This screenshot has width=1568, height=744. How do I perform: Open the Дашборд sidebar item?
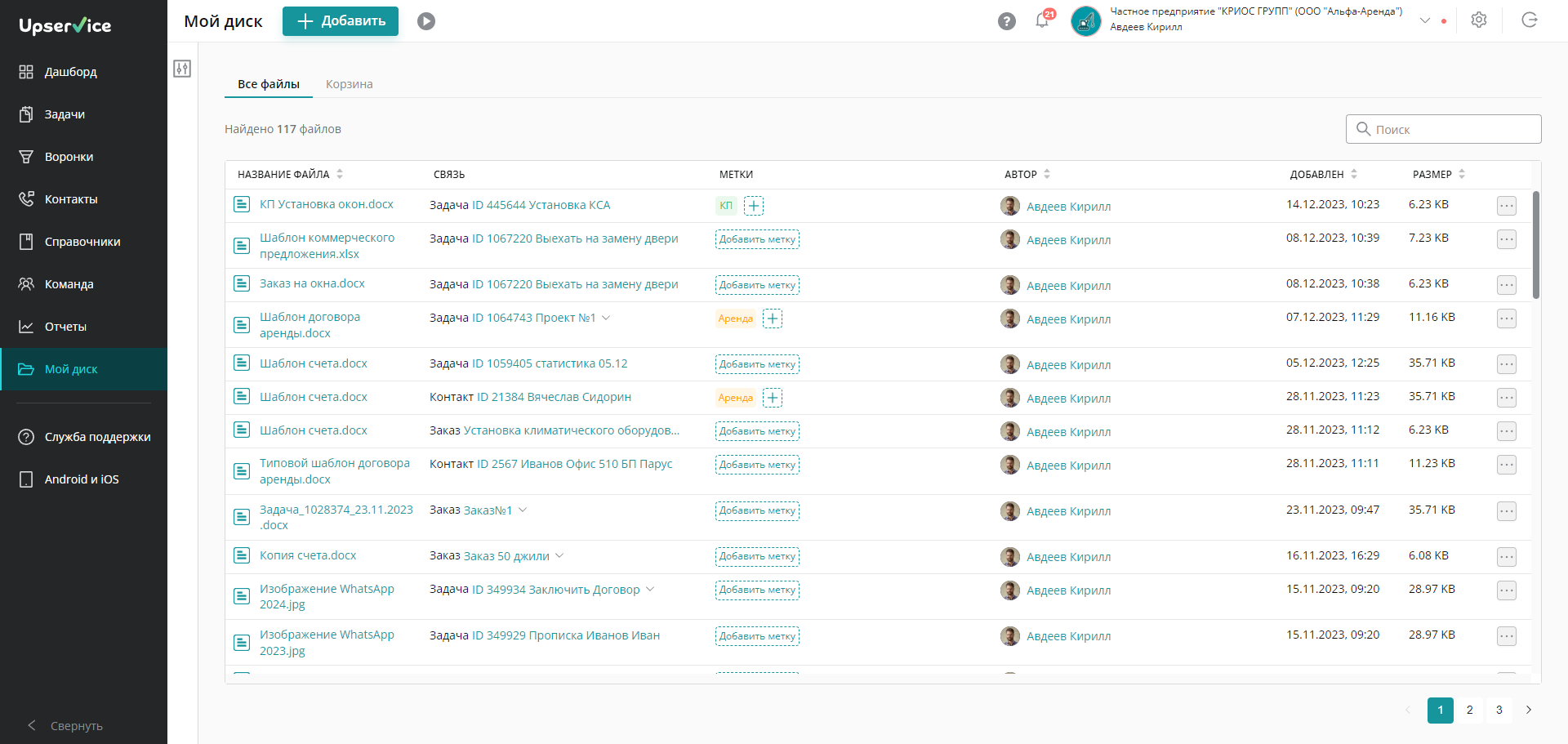83,72
